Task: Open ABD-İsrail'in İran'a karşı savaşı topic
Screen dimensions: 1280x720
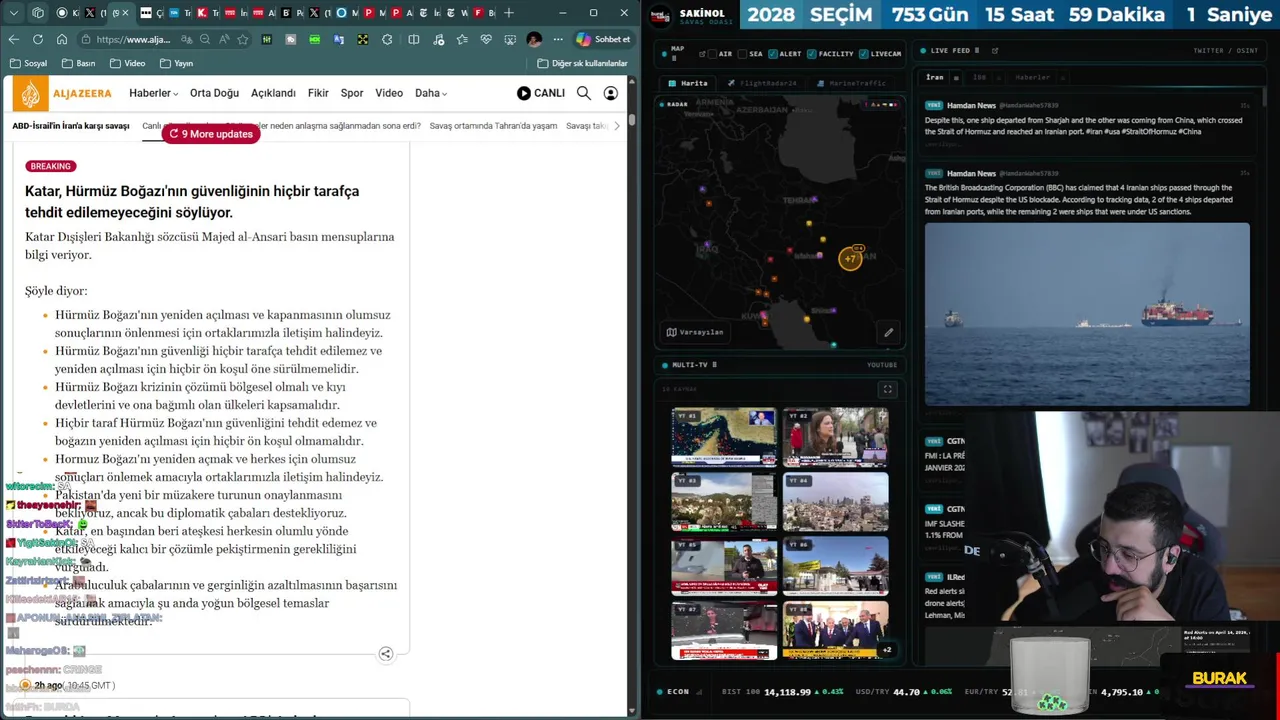Action: point(71,126)
